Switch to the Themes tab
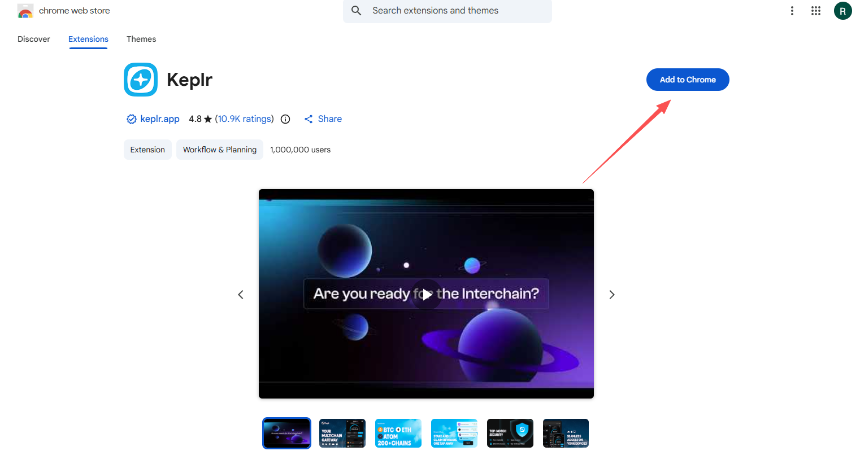The image size is (860, 464). coord(141,39)
